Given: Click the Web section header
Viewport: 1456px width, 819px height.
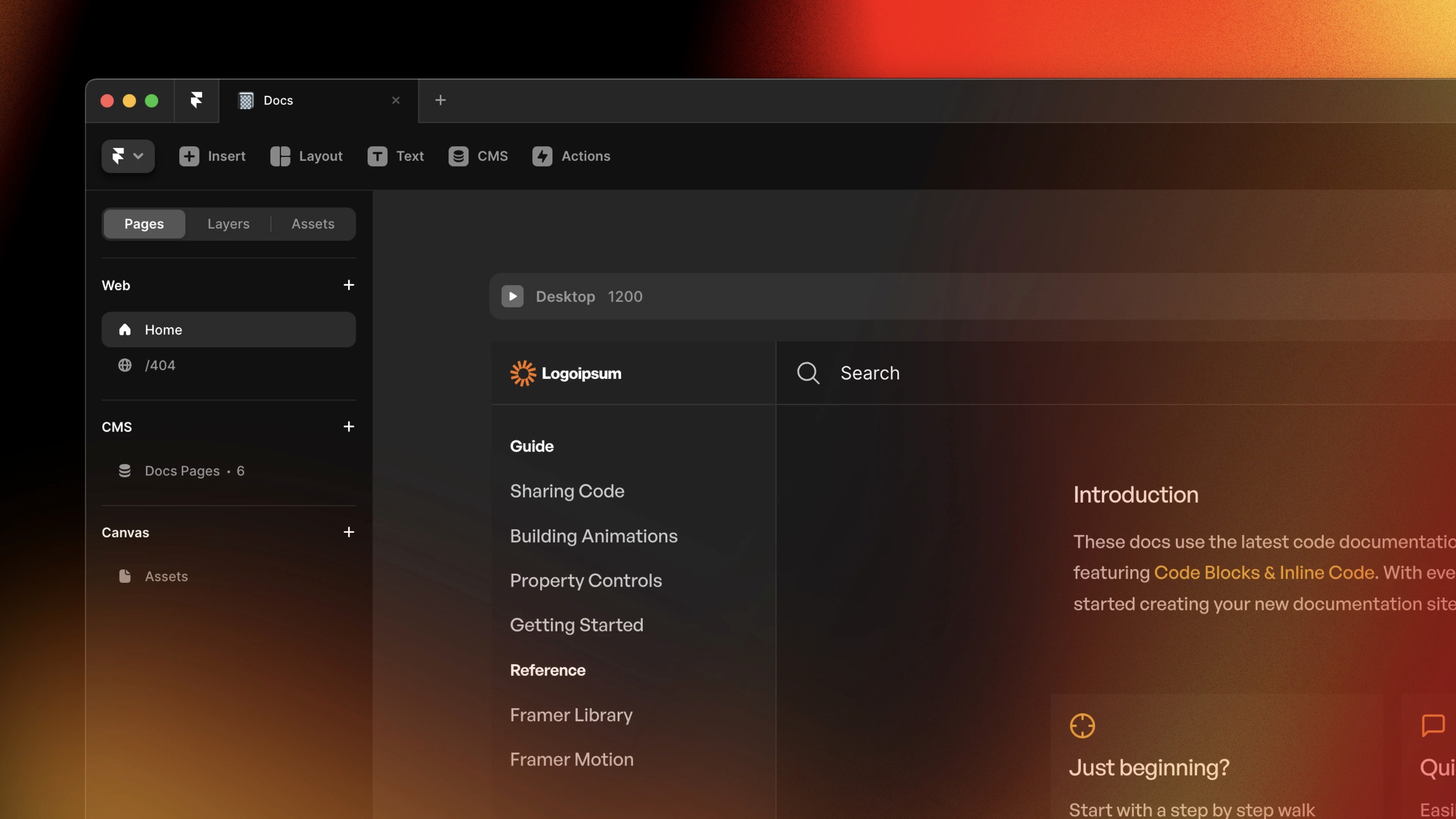Looking at the screenshot, I should coord(116,285).
